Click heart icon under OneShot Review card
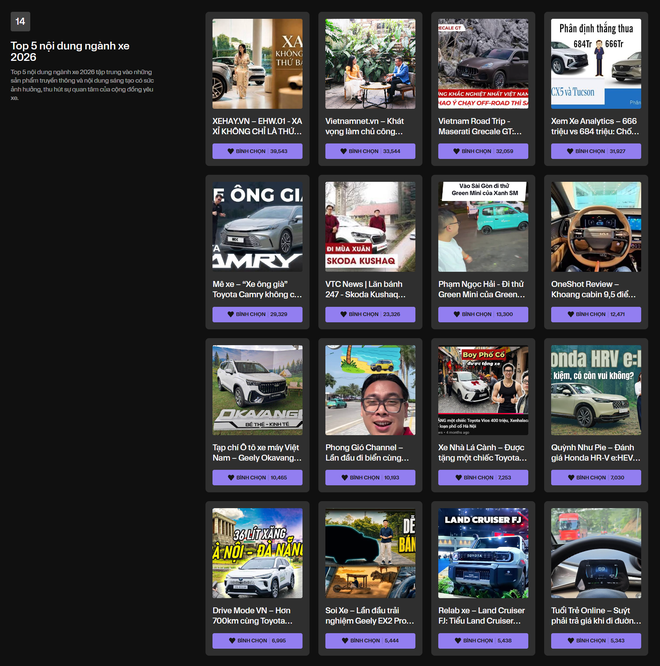Screen dimensions: 660x666 (571, 314)
